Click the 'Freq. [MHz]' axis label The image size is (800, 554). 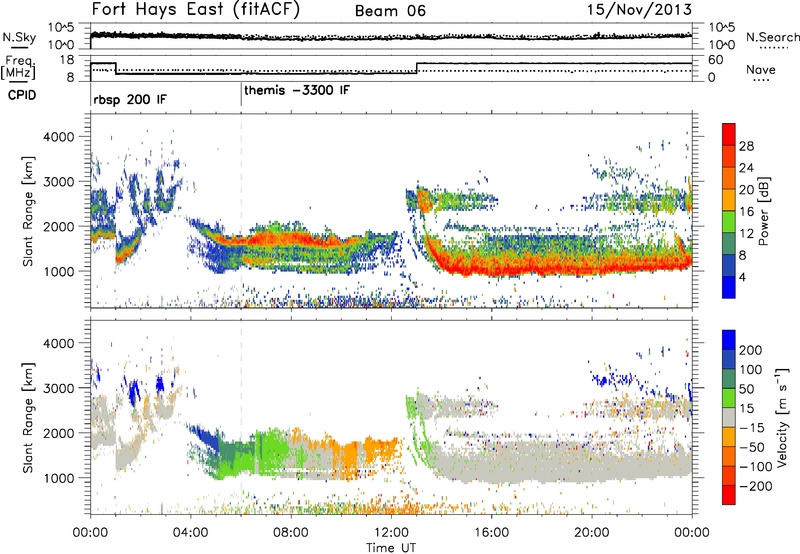coord(19,67)
